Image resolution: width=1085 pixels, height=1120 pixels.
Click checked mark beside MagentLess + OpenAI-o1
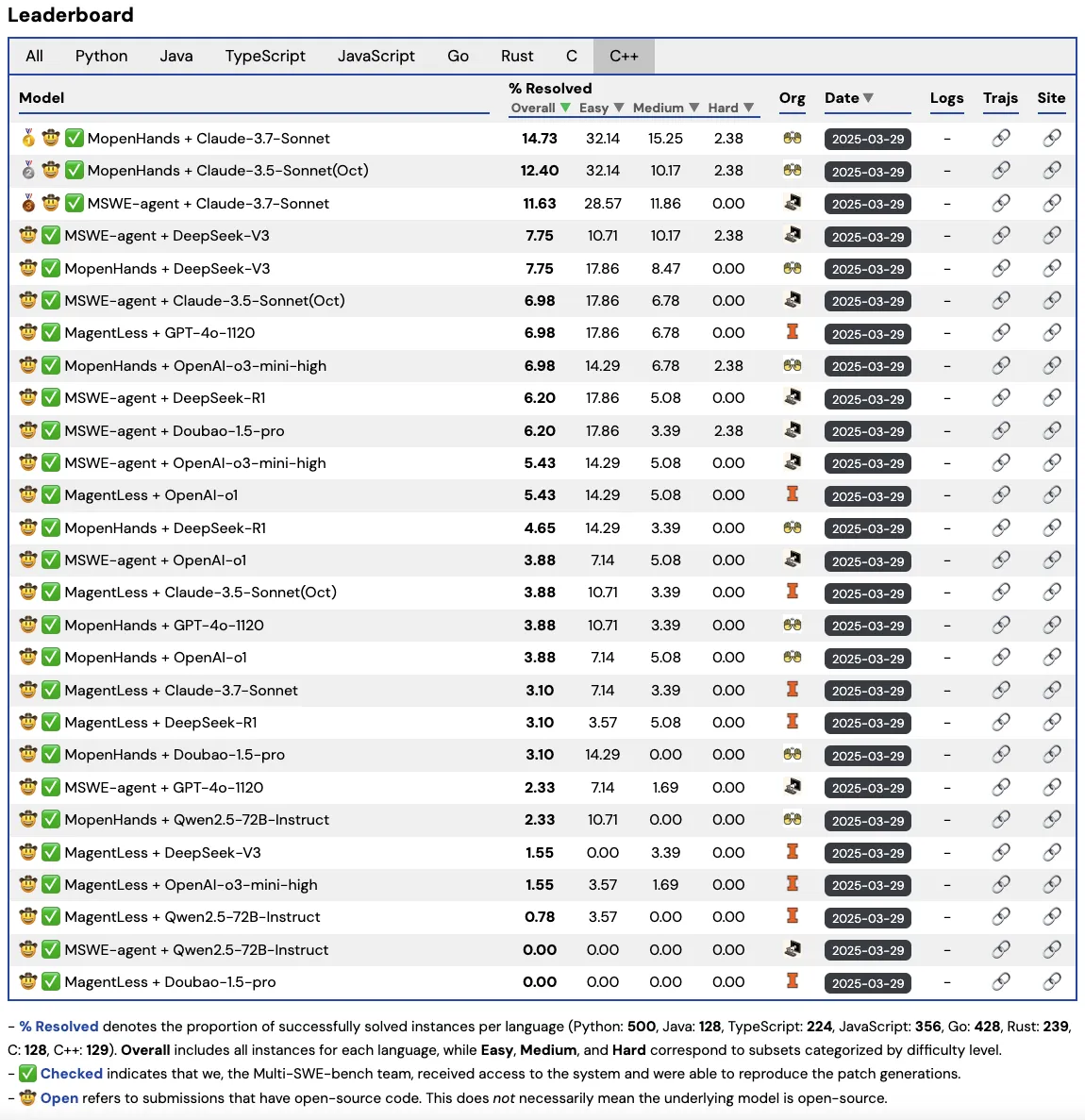[51, 495]
